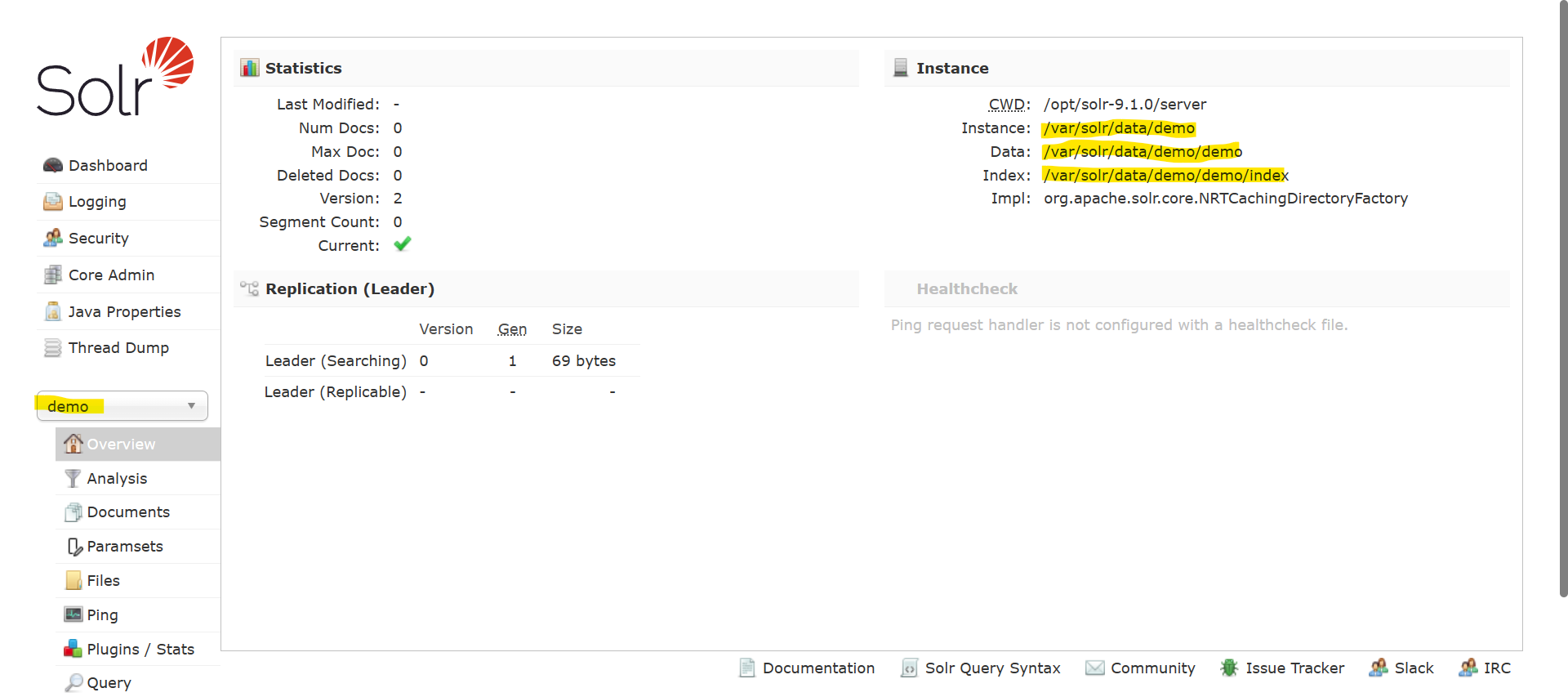1568x697 pixels.
Task: Click the green Current checkmark
Action: tap(403, 244)
